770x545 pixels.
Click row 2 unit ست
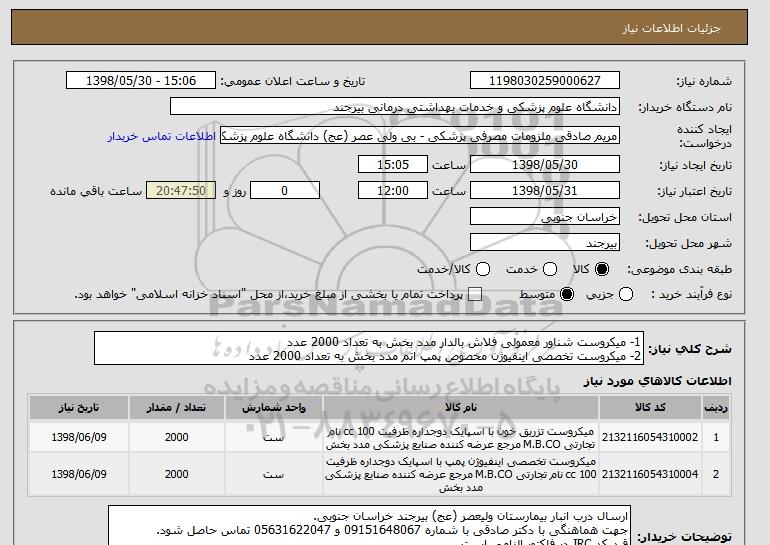click(274, 474)
